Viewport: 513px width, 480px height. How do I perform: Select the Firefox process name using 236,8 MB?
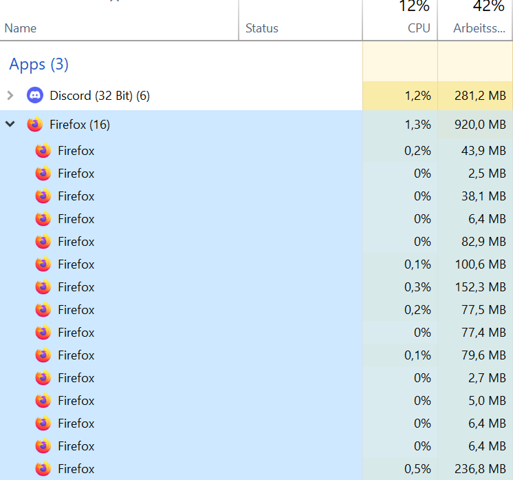(76, 469)
